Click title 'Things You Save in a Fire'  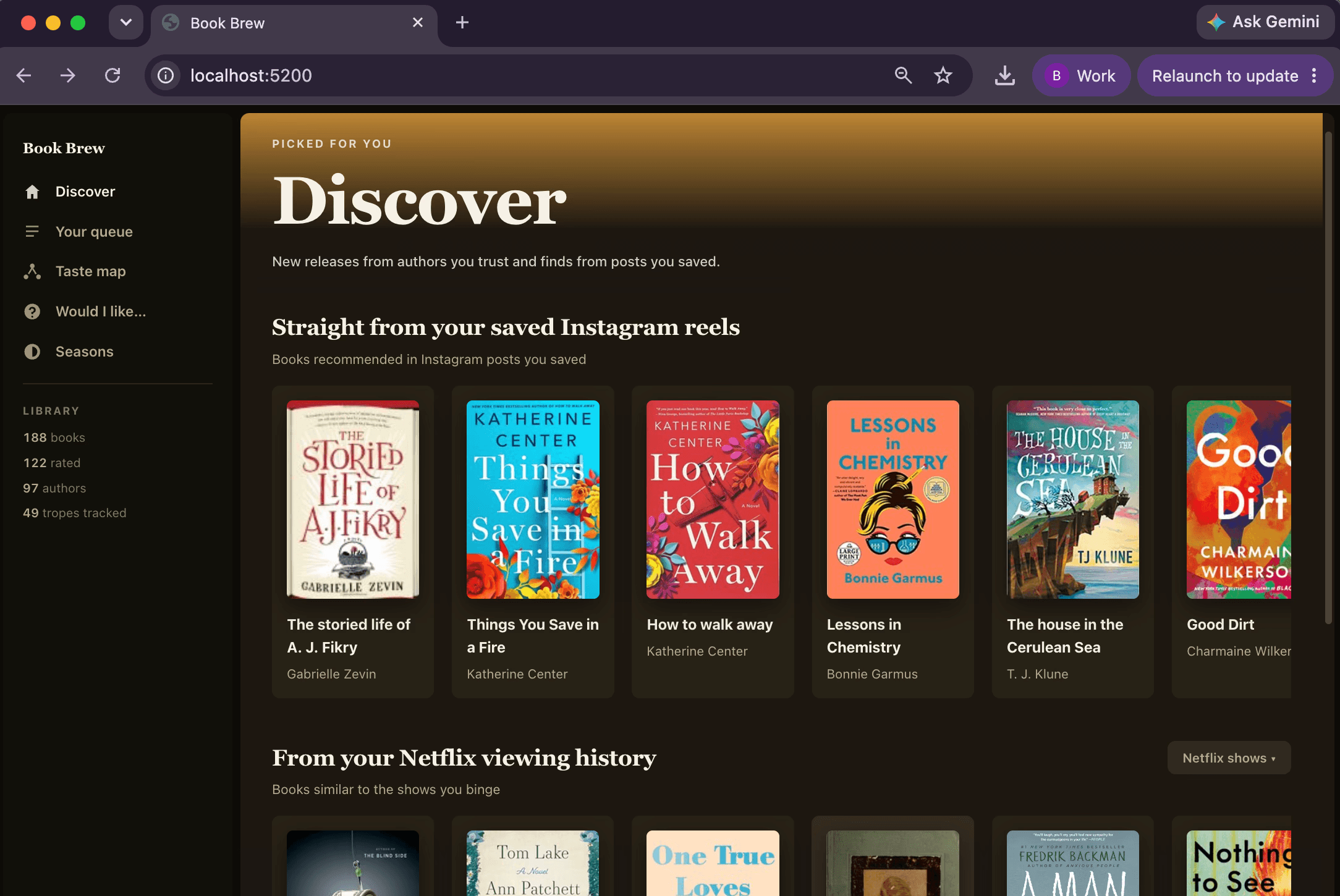(x=533, y=636)
